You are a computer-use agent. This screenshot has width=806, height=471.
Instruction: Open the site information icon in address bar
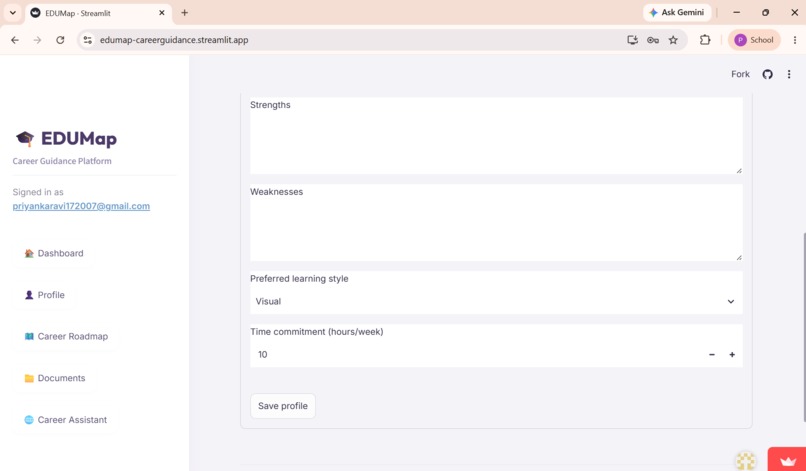click(x=88, y=40)
